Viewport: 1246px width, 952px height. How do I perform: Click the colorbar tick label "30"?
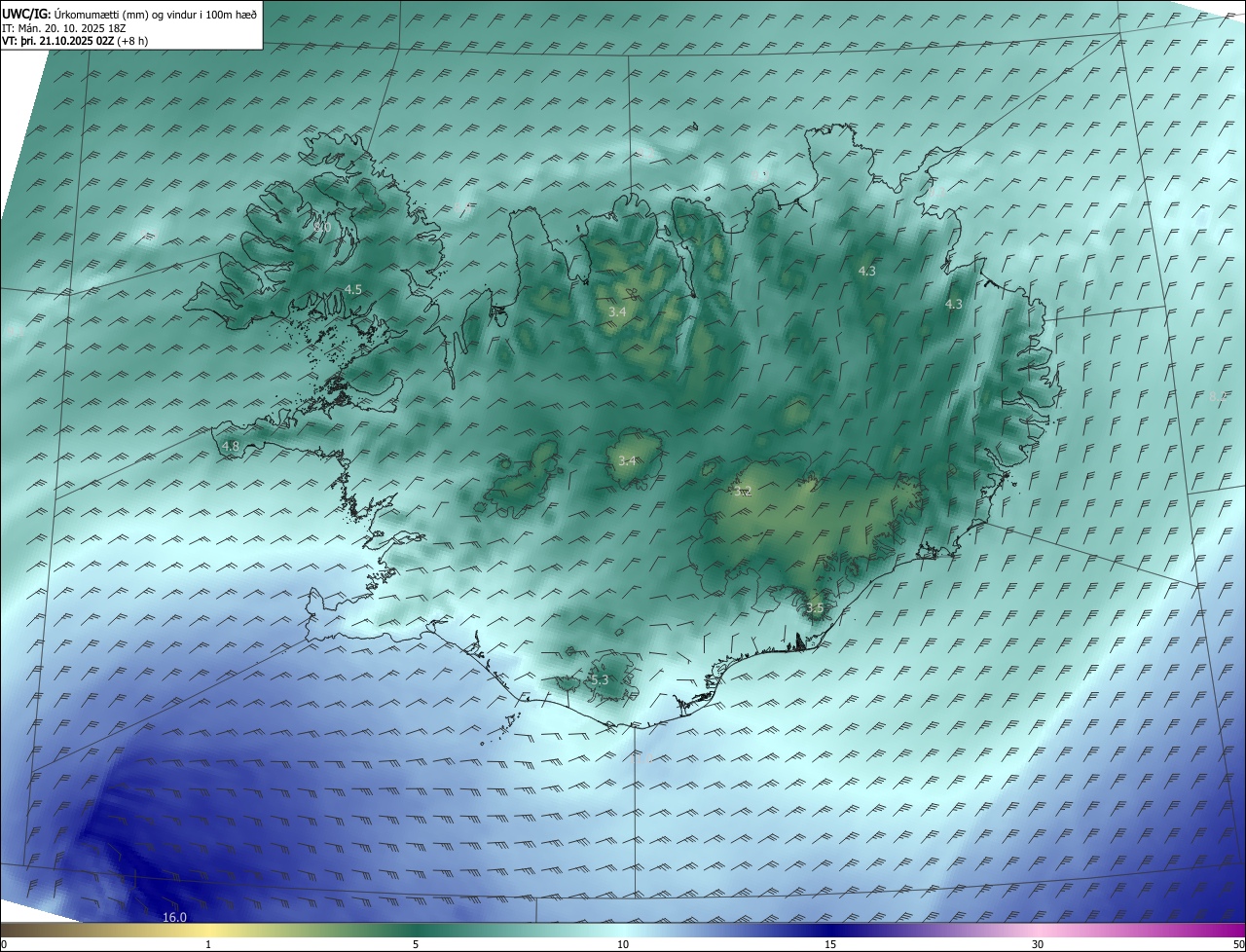(1038, 944)
